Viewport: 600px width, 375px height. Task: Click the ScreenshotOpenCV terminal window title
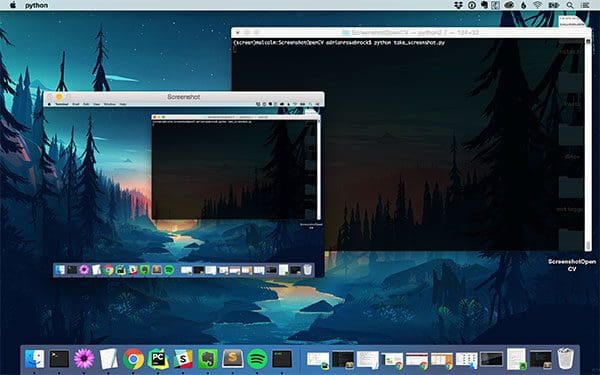[x=415, y=33]
